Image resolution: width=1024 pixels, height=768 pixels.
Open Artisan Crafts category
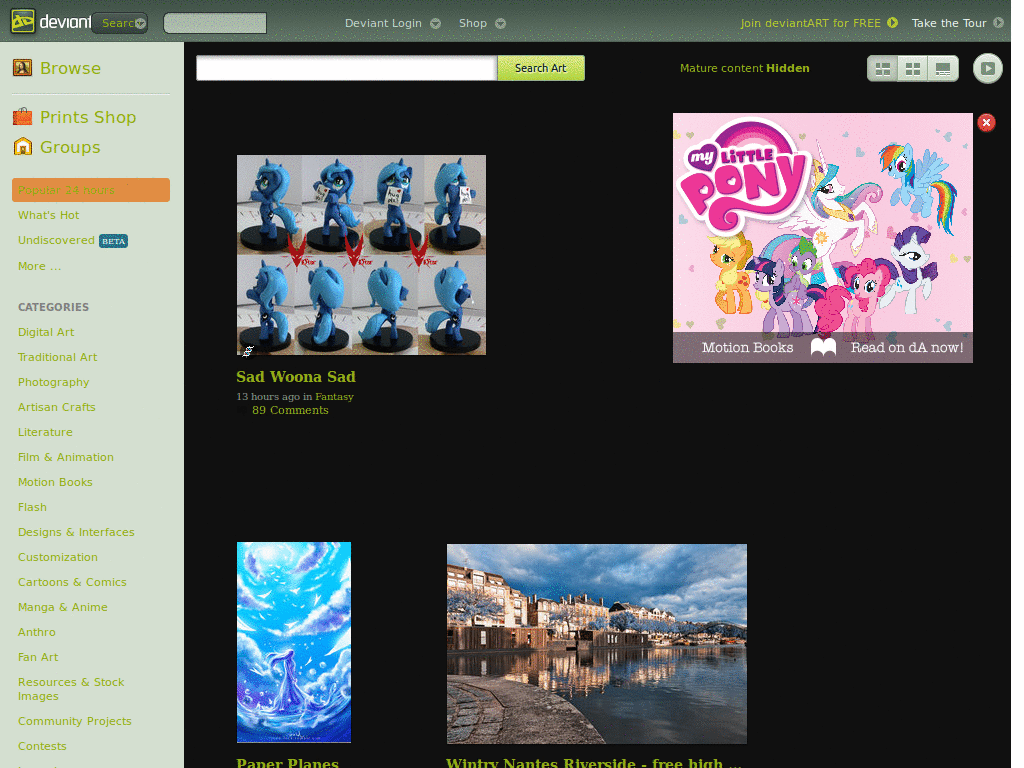[x=57, y=407]
